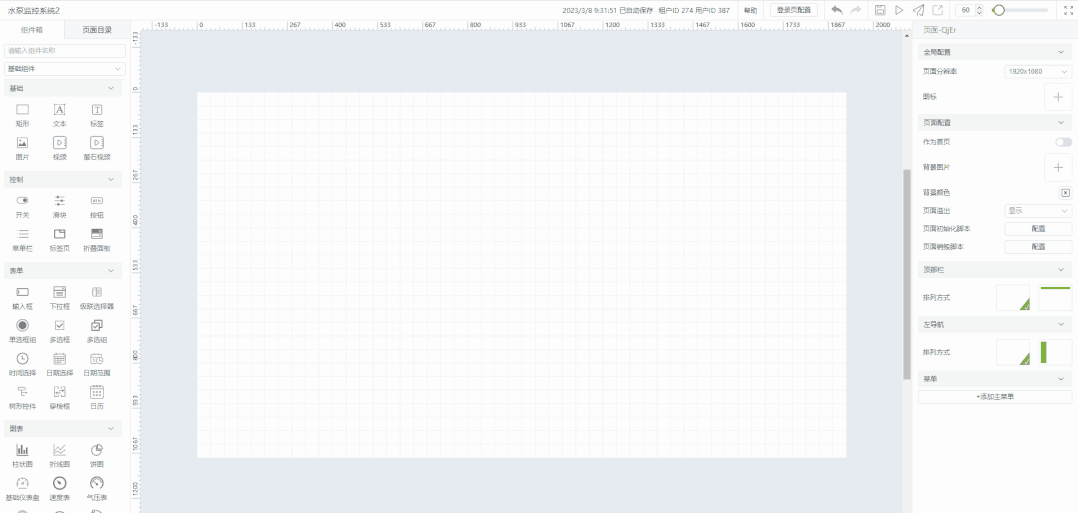
Task: Click the +添加主菜单 button
Action: point(995,397)
